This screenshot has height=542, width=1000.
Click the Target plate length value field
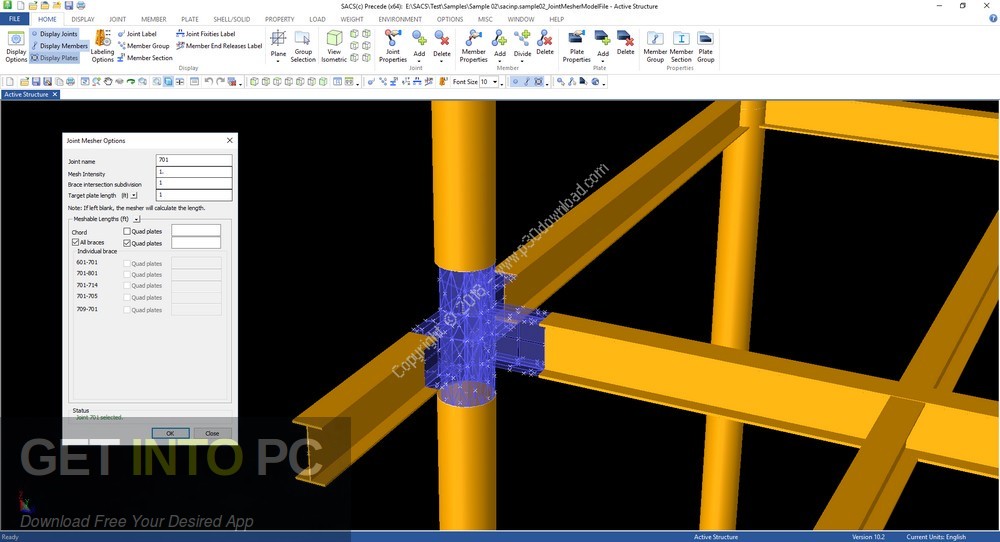(x=194, y=195)
